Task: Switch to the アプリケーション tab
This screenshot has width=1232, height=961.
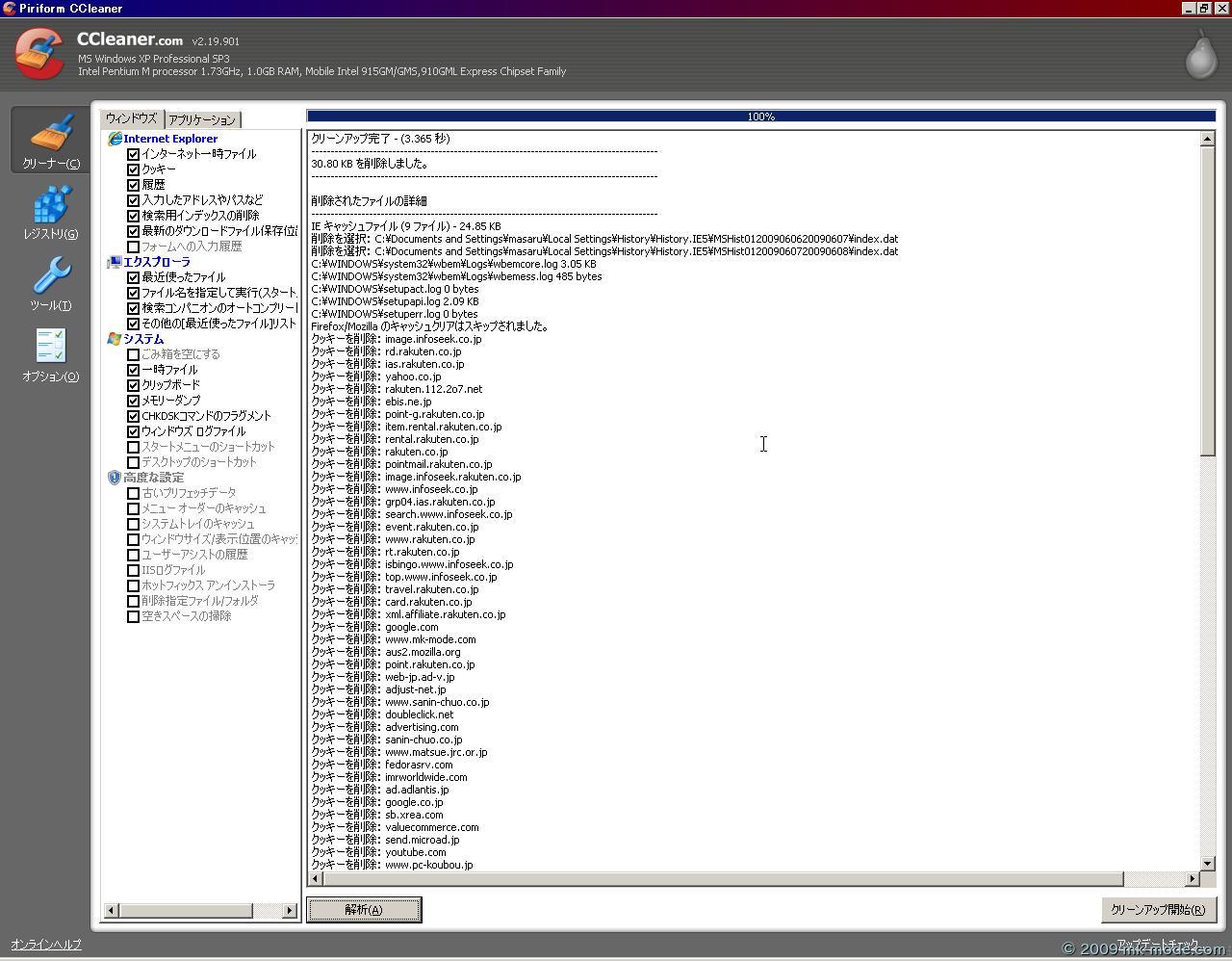Action: (x=202, y=120)
